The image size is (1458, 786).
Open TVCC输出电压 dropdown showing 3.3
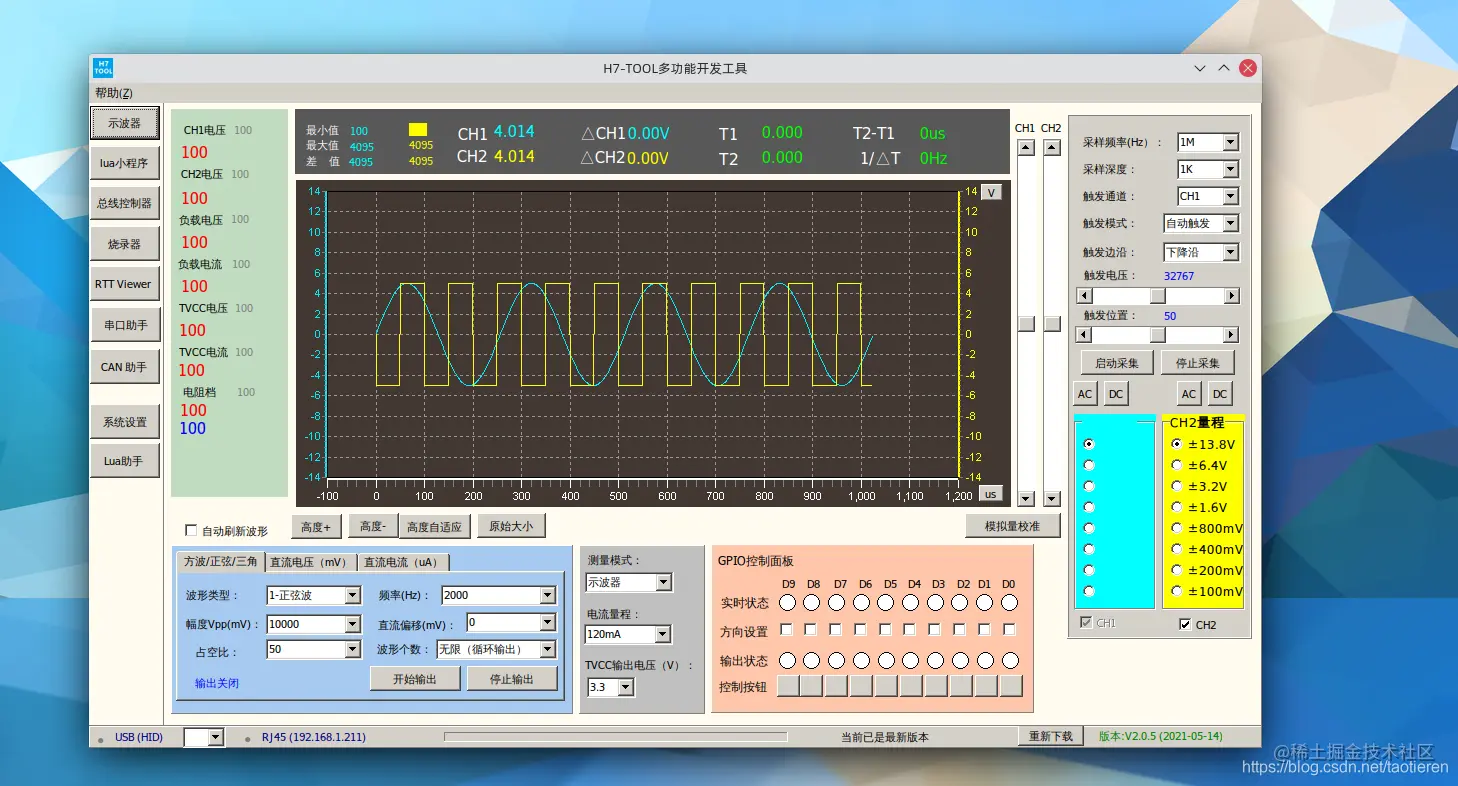coord(626,687)
